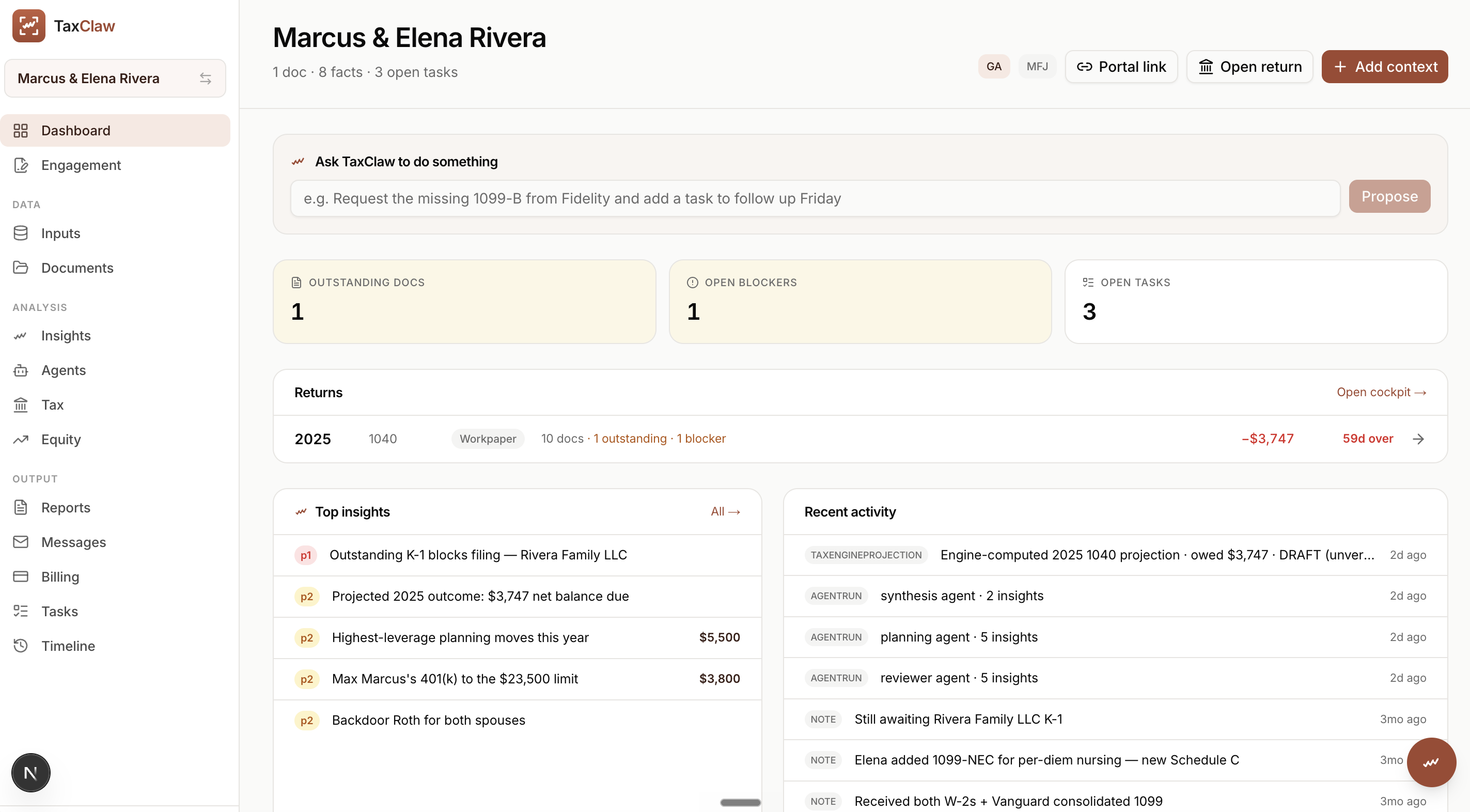Click the Open return button

pyautogui.click(x=1249, y=67)
